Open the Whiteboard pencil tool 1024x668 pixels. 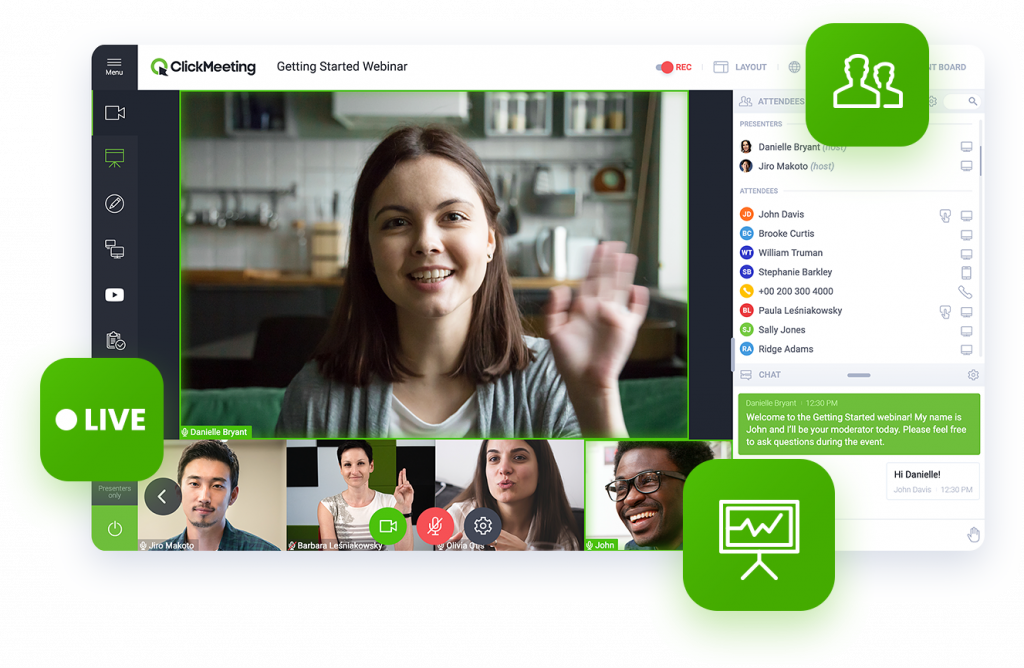pyautogui.click(x=115, y=204)
